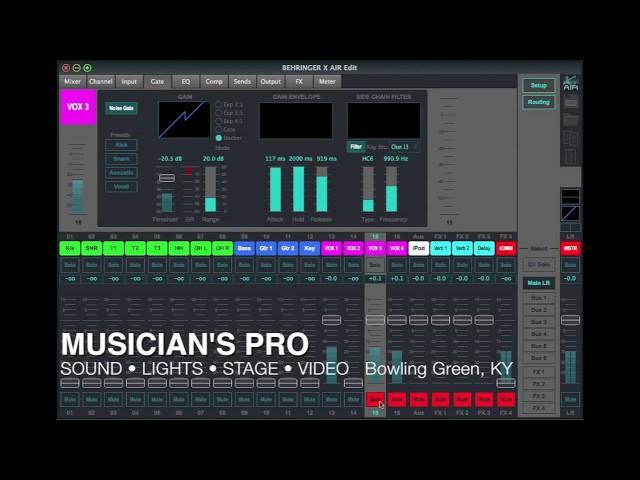This screenshot has width=640, height=480.
Task: Open the FX tab
Action: [299, 82]
